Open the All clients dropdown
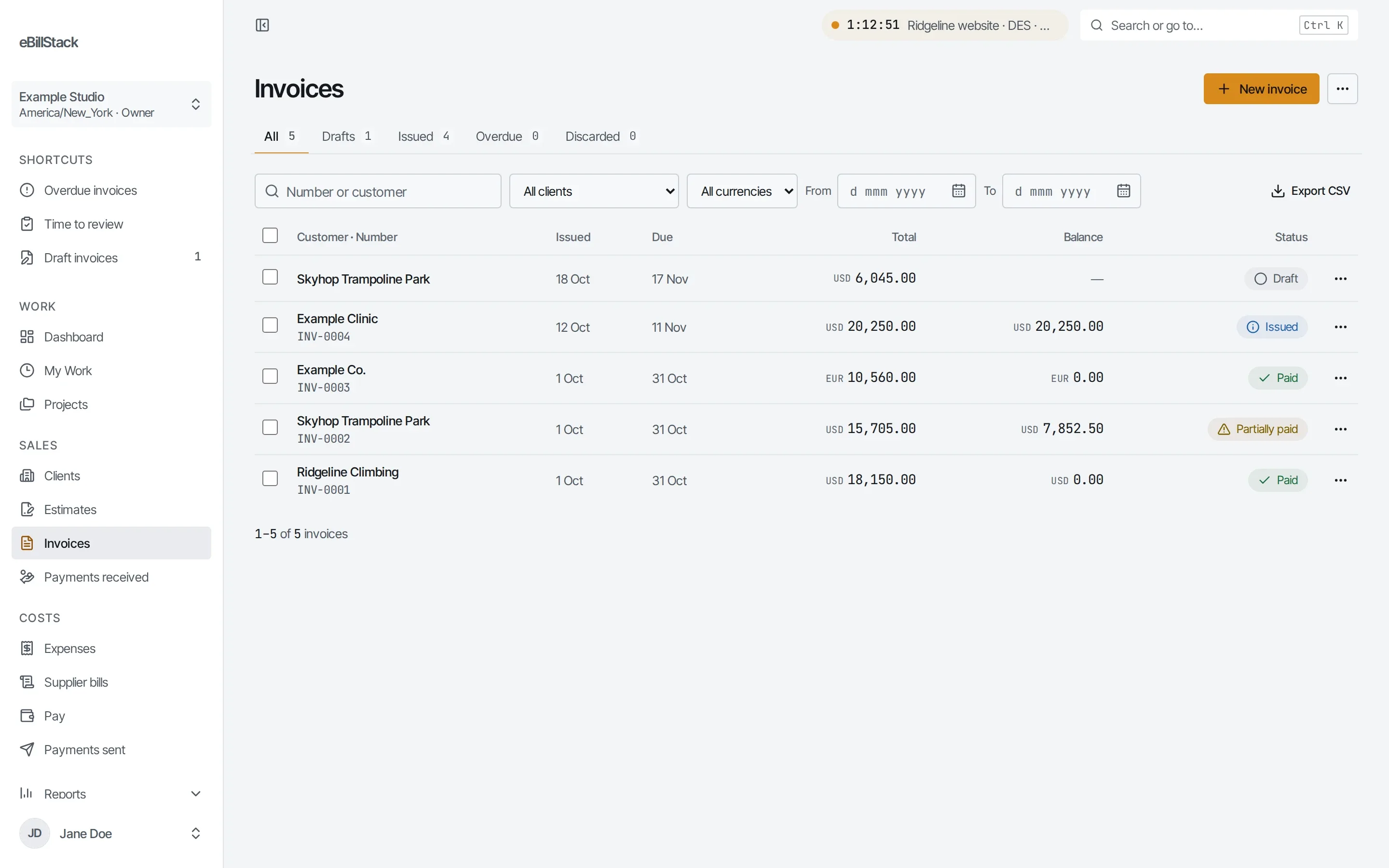The image size is (1389, 868). click(x=594, y=191)
